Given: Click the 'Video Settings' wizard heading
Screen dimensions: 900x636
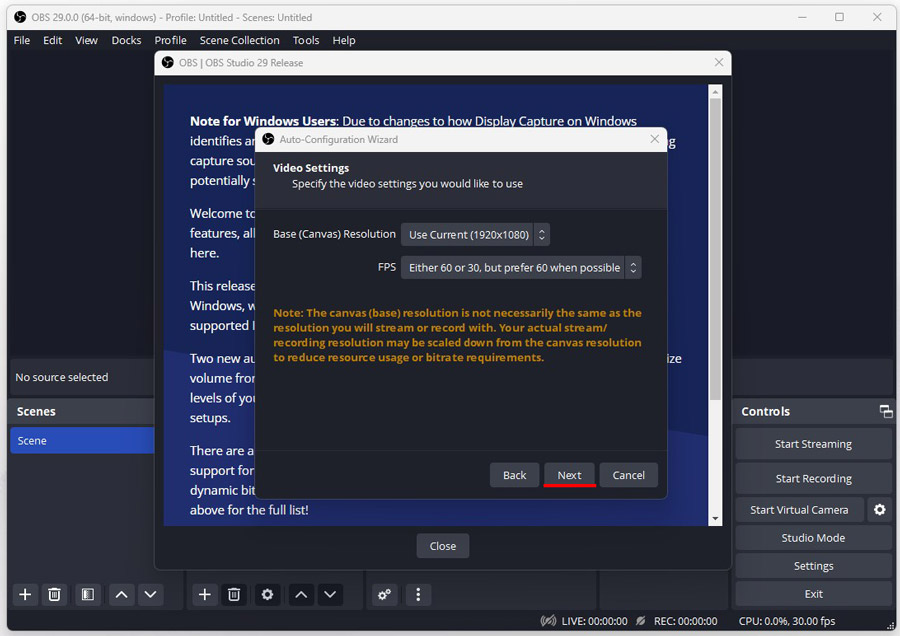Looking at the screenshot, I should pos(311,168).
